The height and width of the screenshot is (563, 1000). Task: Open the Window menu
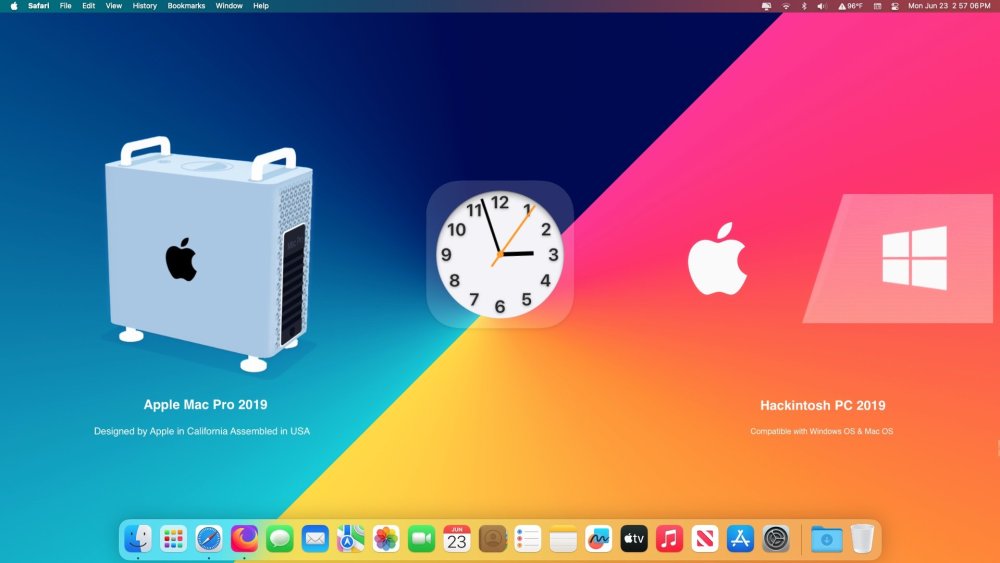229,6
